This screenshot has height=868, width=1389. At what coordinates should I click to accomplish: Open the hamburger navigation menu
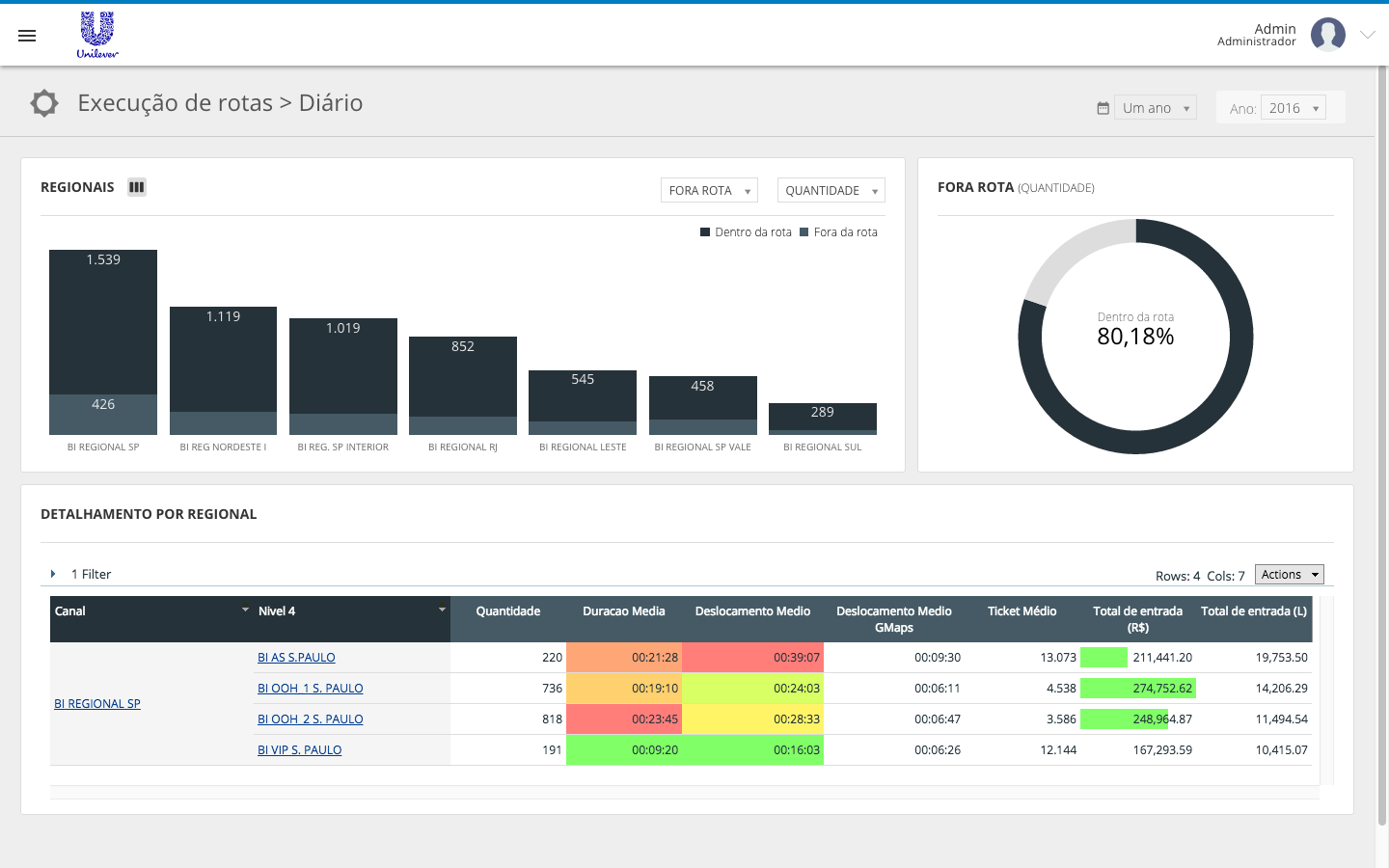pyautogui.click(x=27, y=36)
